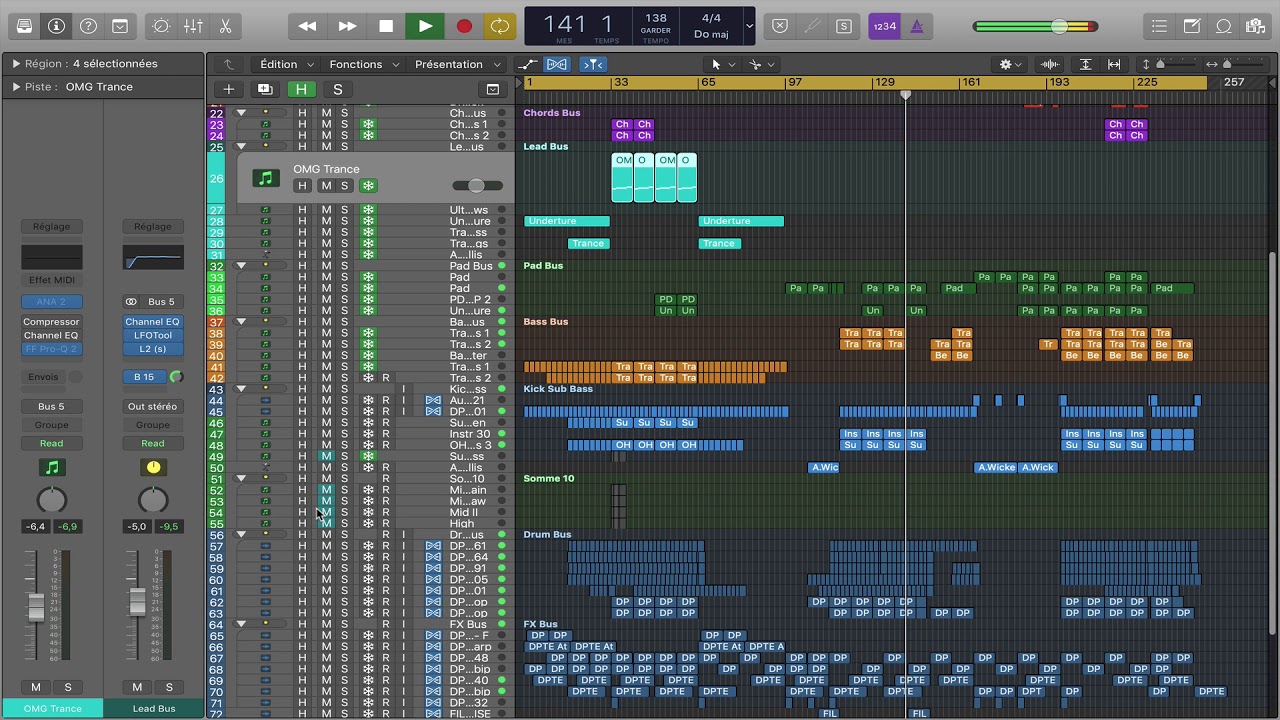
Task: Open the Note Pad
Action: (1192, 26)
